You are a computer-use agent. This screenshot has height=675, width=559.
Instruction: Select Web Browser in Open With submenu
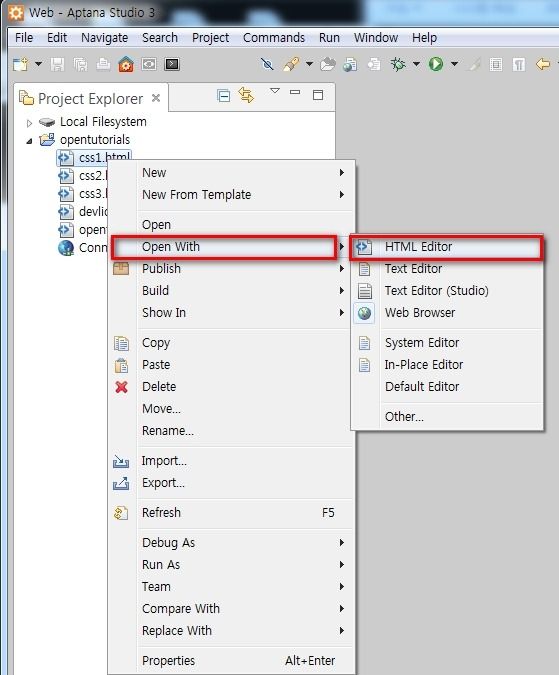[x=447, y=313]
